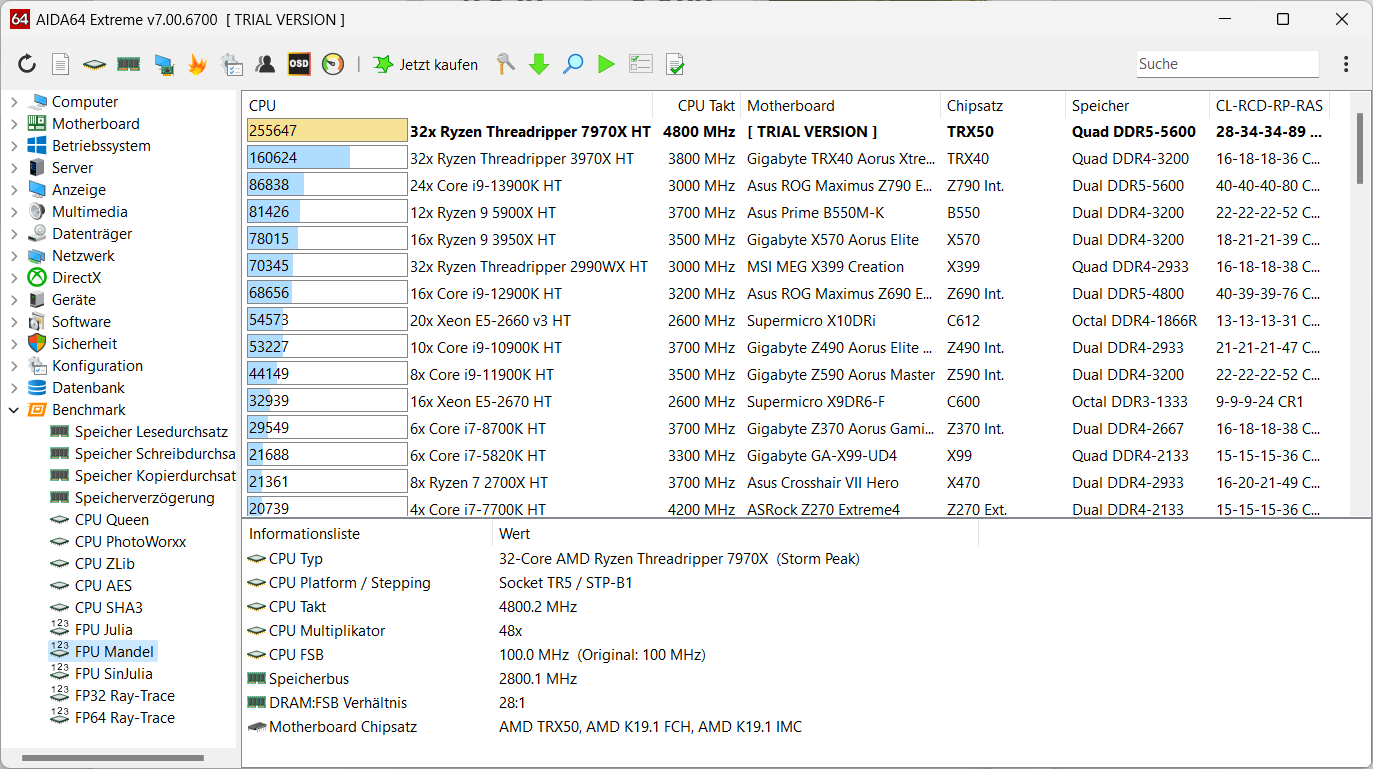Open FPU Julia benchmark
Image resolution: width=1373 pixels, height=769 pixels.
point(103,630)
